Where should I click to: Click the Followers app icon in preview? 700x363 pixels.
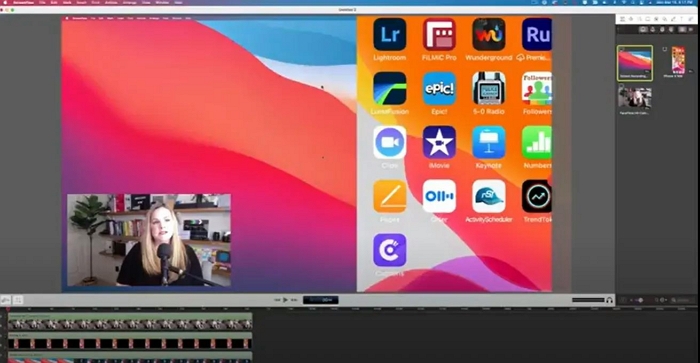537,88
